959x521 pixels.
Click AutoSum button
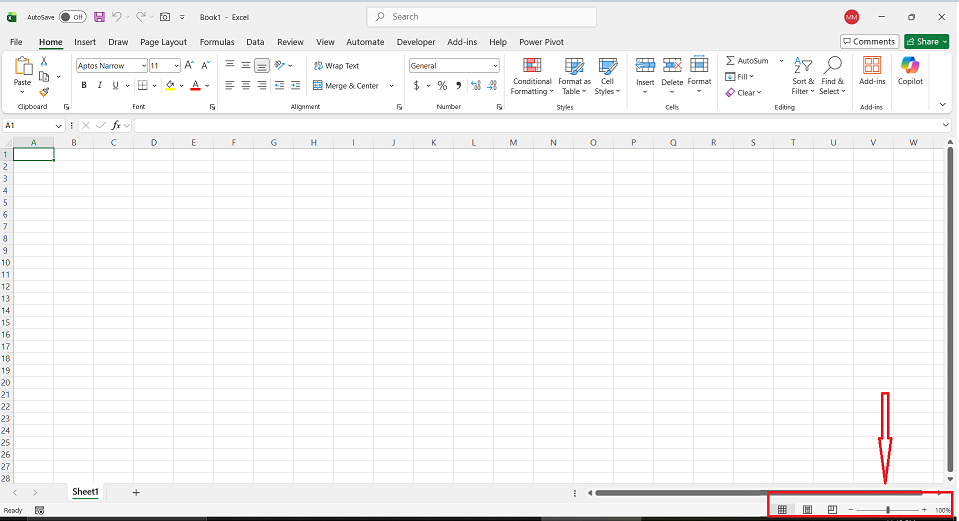[747, 61]
